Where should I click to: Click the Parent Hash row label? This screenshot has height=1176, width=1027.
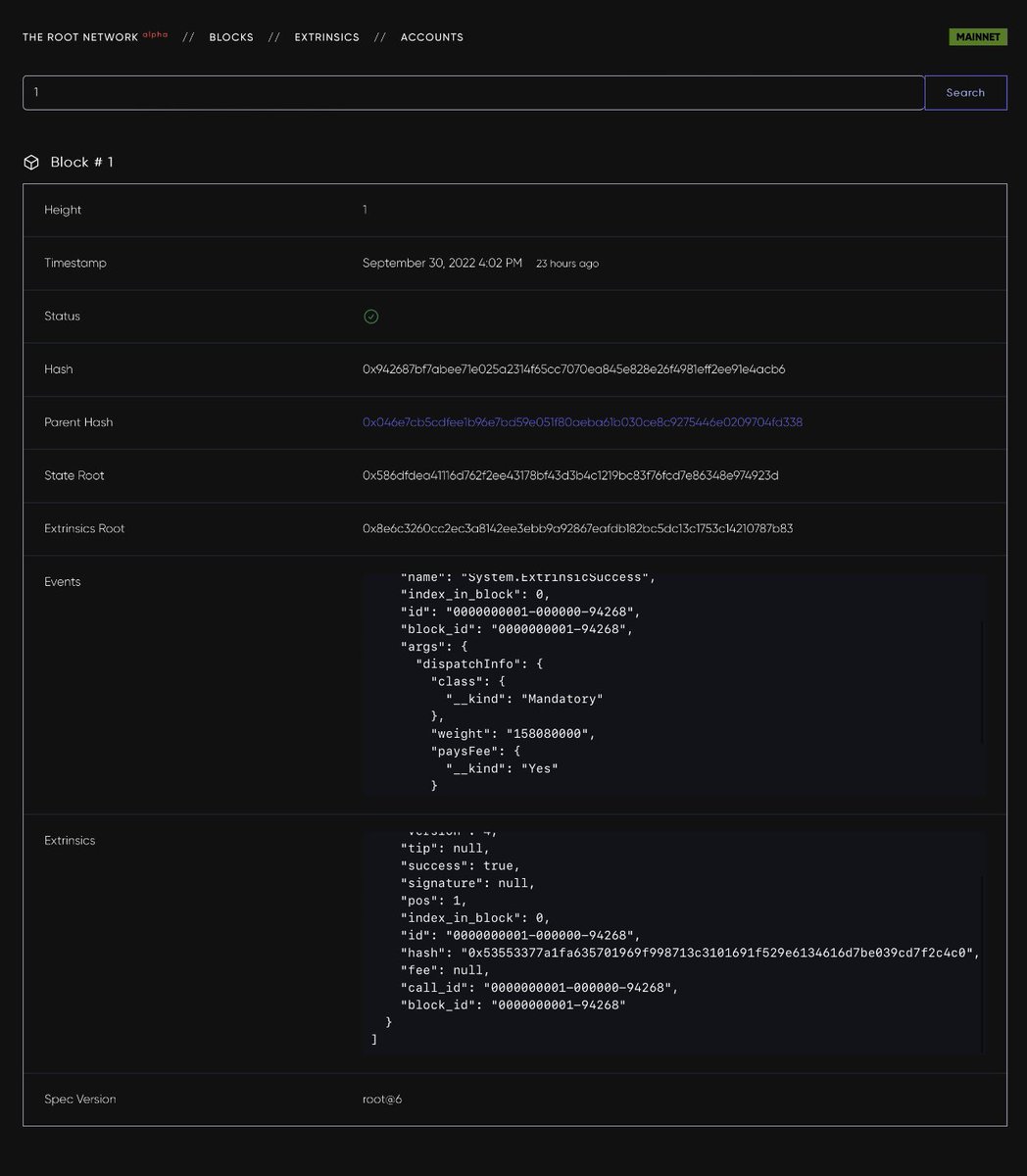78,422
